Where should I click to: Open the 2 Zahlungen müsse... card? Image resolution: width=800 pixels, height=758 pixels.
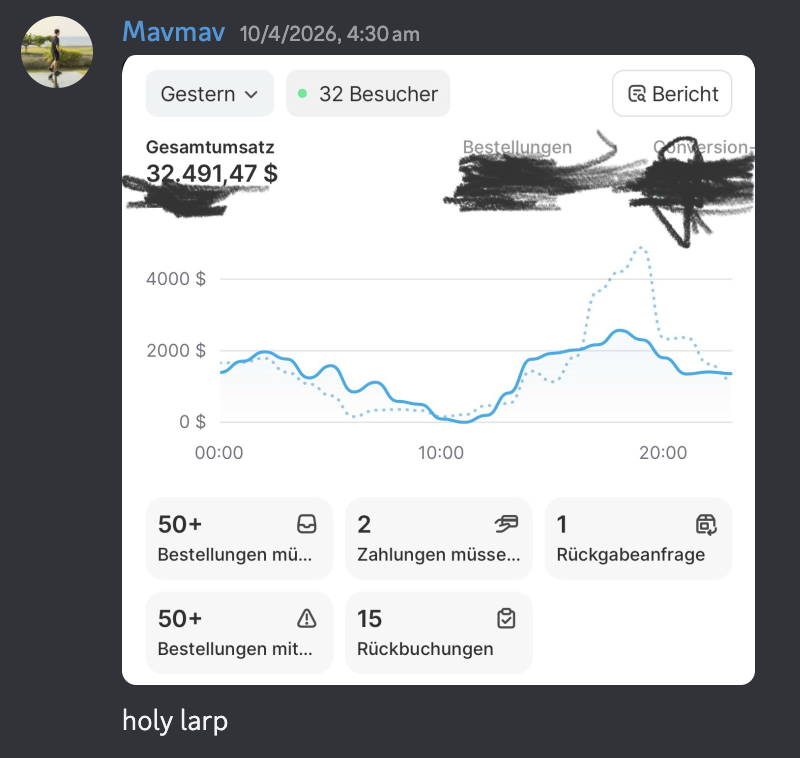[439, 539]
